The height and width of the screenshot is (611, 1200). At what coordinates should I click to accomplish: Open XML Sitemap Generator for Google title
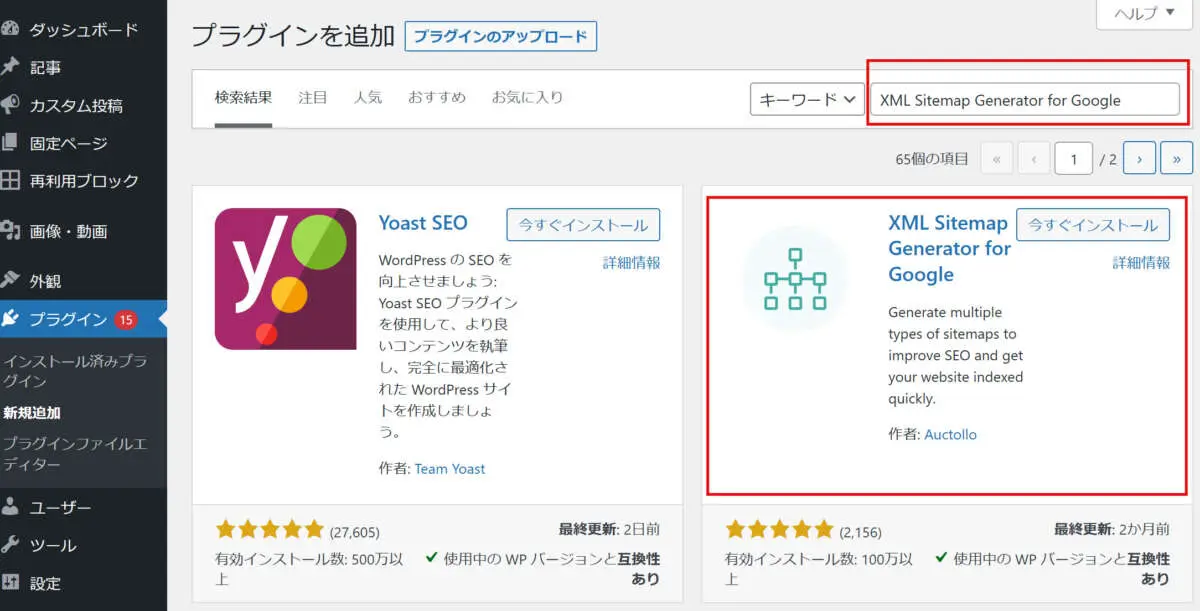pos(948,249)
